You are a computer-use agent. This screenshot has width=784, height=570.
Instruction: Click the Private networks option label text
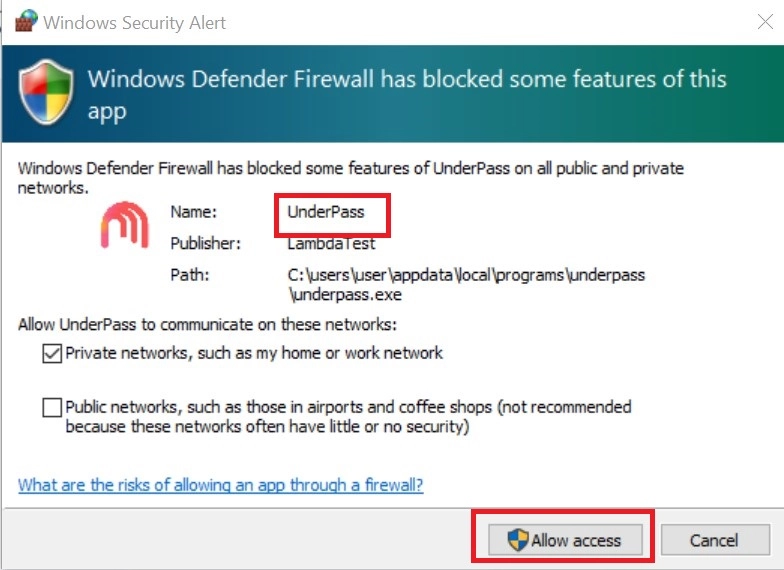point(254,353)
